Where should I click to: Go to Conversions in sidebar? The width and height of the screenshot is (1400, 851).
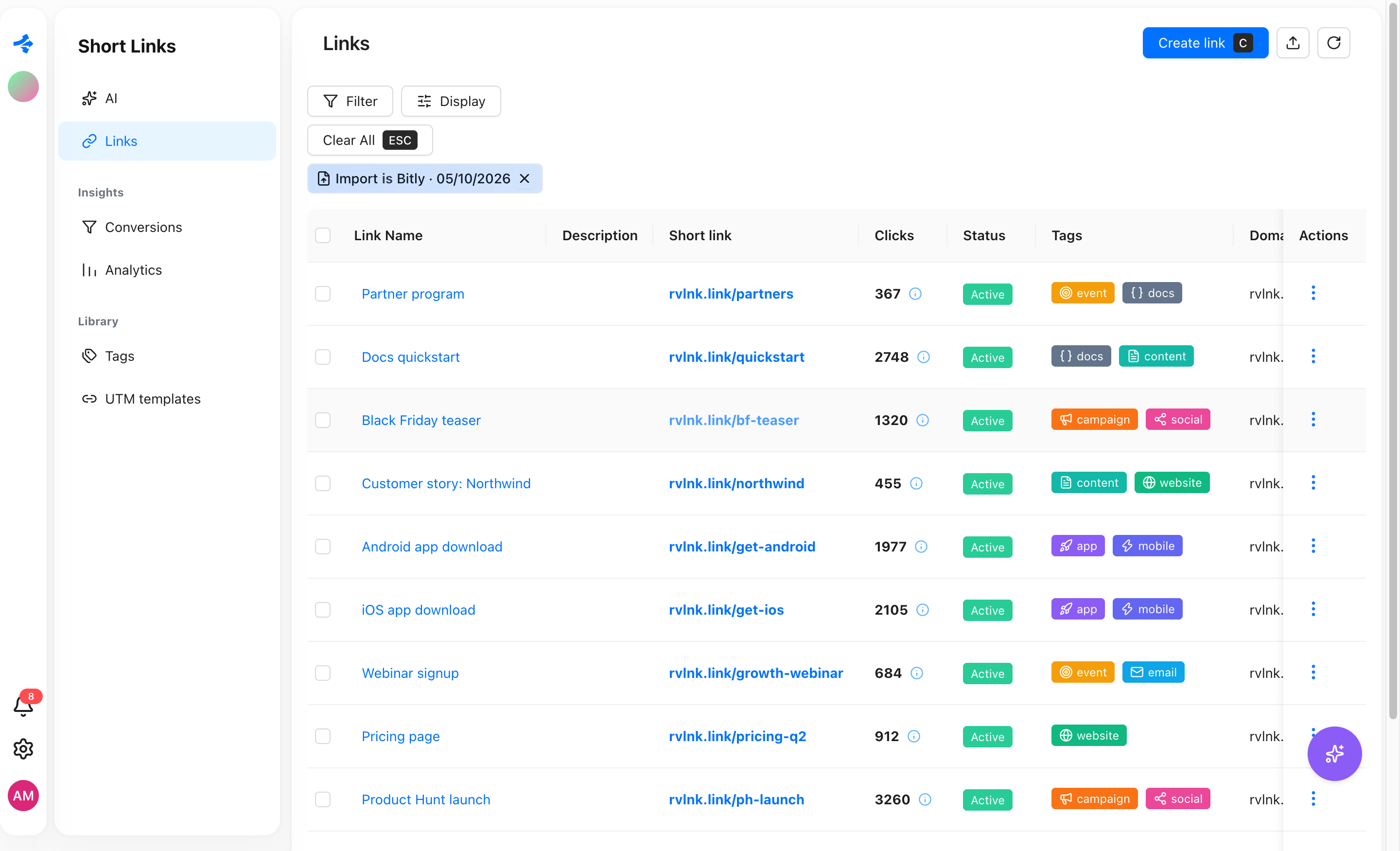tap(167, 228)
